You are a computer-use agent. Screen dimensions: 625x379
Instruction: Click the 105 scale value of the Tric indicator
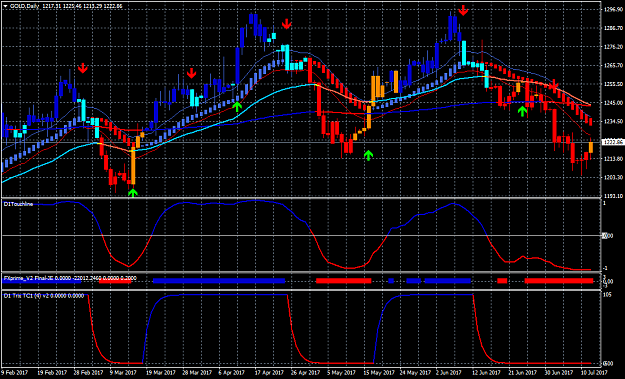(x=608, y=295)
